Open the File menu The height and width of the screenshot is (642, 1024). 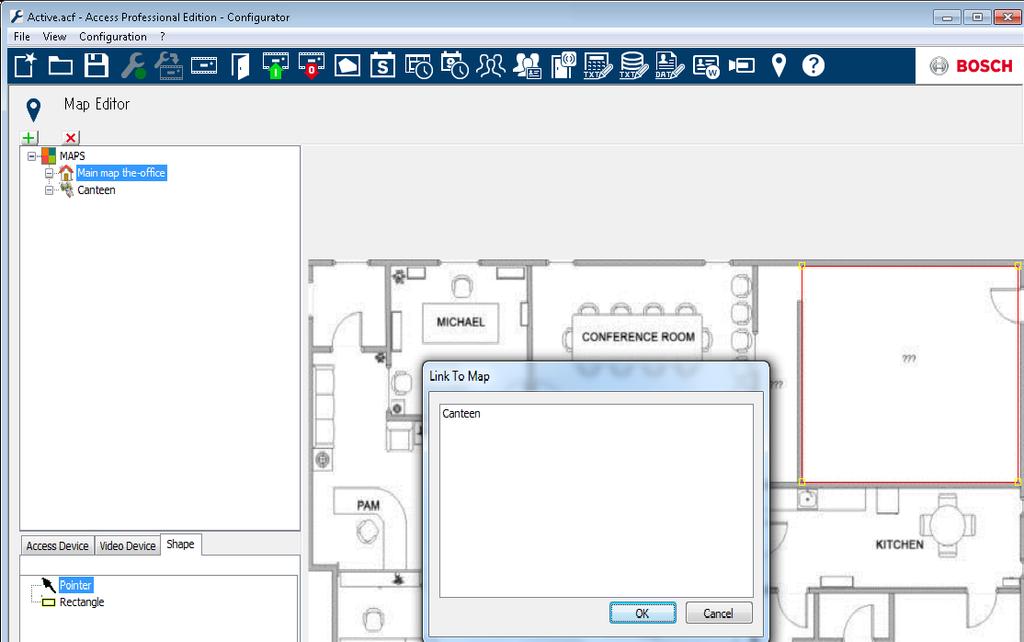(22, 37)
